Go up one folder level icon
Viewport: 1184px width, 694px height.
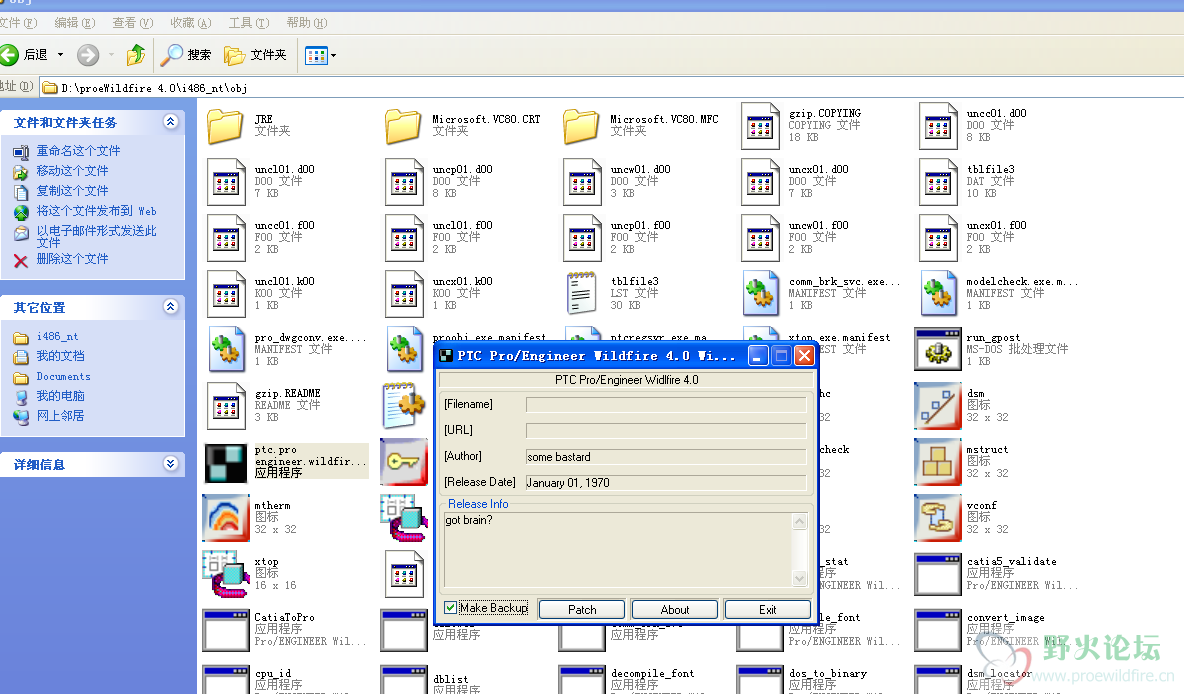[136, 54]
